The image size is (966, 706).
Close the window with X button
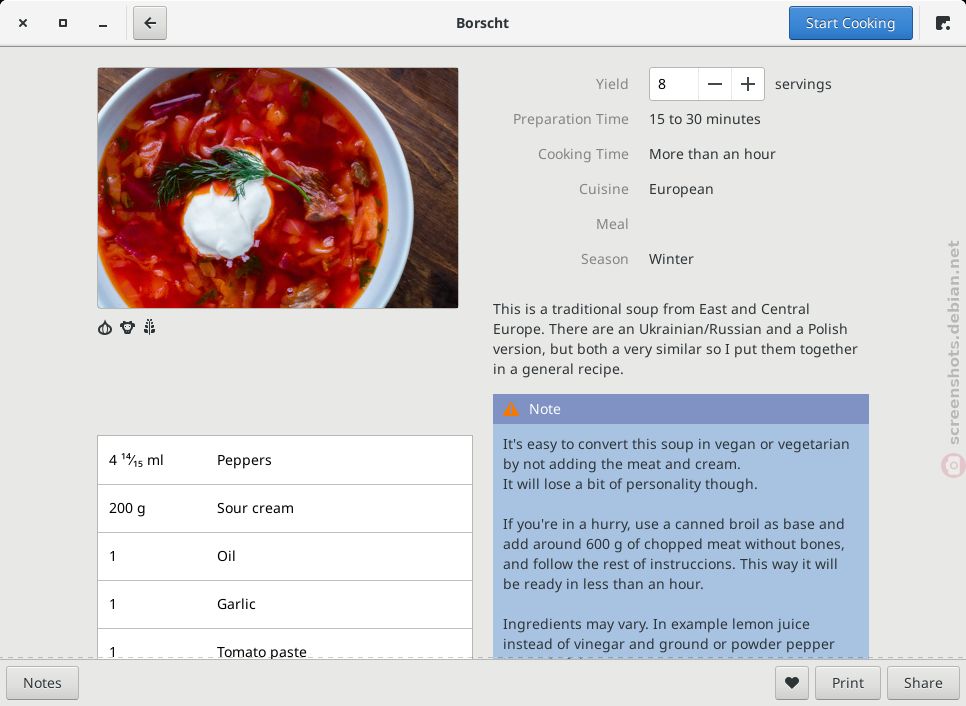point(23,23)
